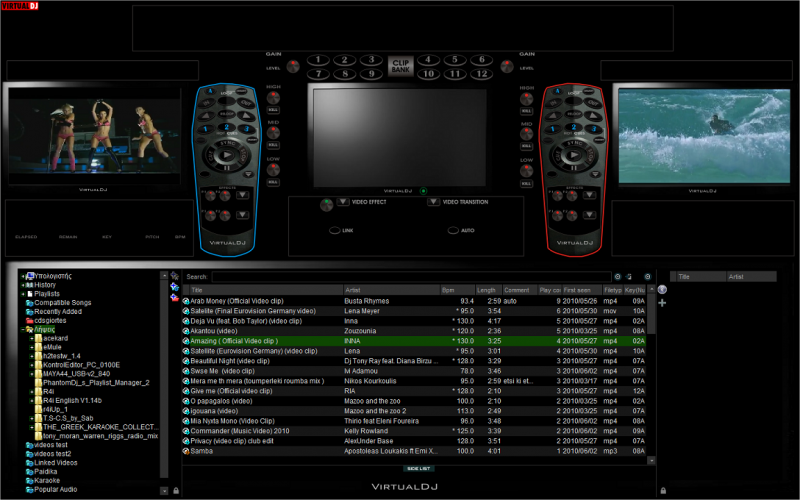
Task: Open Compatible Songs filter folder
Action: 58,303
